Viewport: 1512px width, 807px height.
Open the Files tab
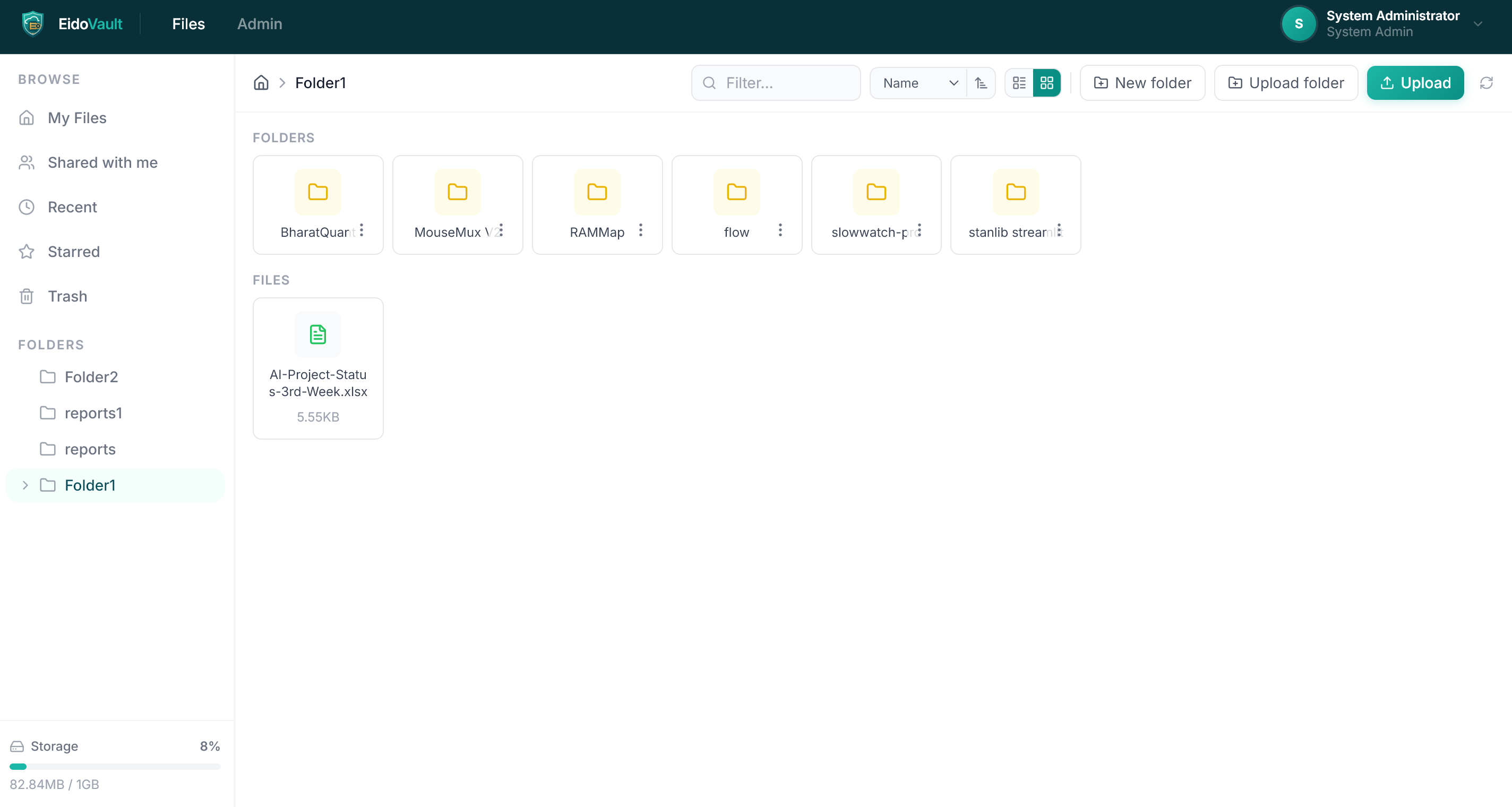(188, 24)
